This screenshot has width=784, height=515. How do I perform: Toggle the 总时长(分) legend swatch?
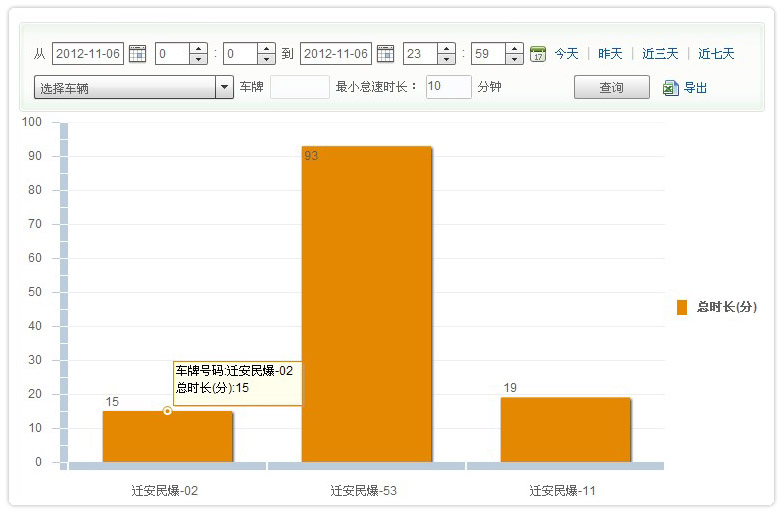pos(682,308)
